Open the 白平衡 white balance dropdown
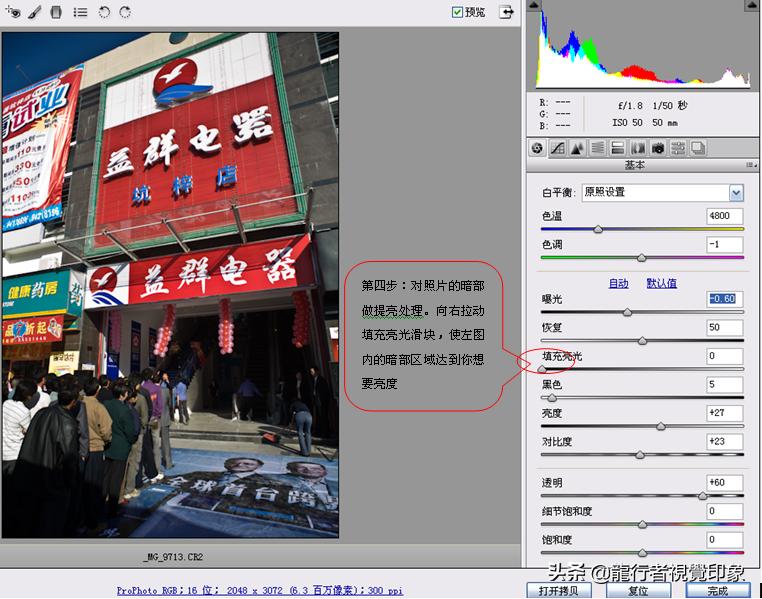Viewport: 762px width, 599px height. click(663, 192)
